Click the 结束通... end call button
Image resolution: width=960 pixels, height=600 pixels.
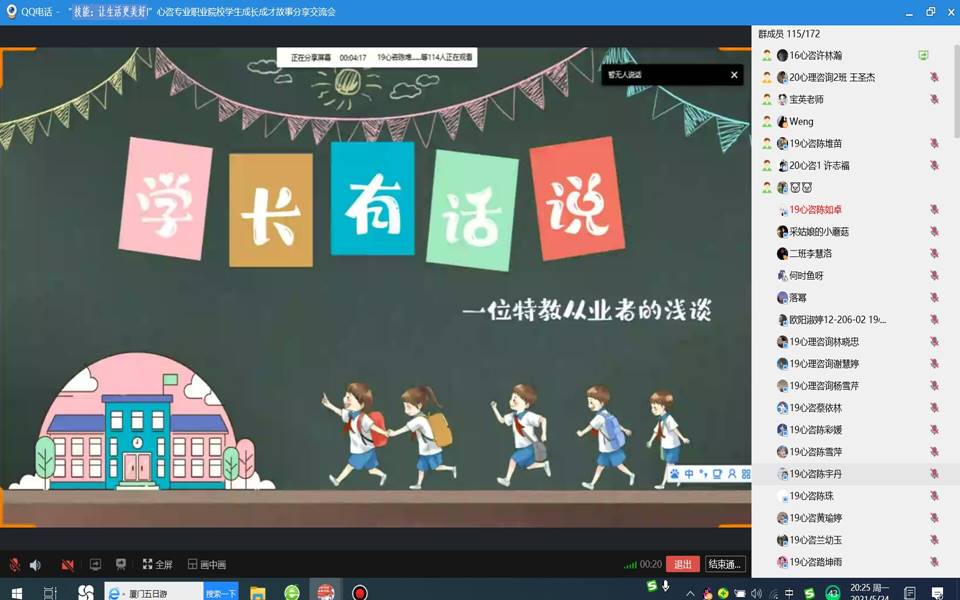tap(725, 564)
